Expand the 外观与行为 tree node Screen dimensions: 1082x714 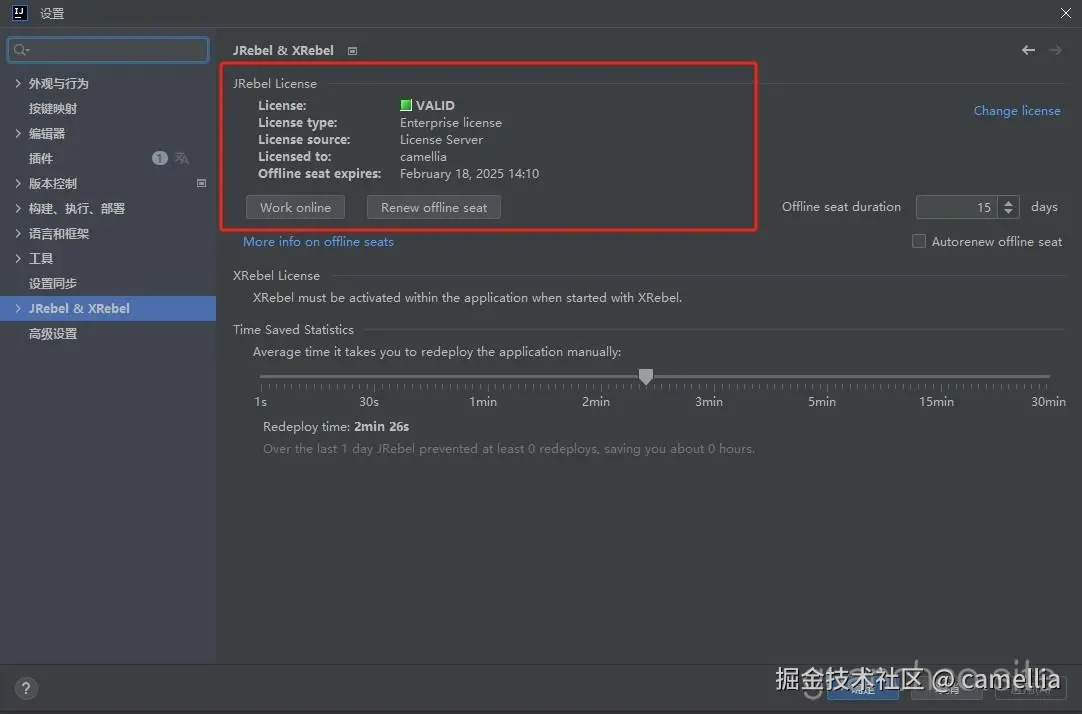(18, 83)
